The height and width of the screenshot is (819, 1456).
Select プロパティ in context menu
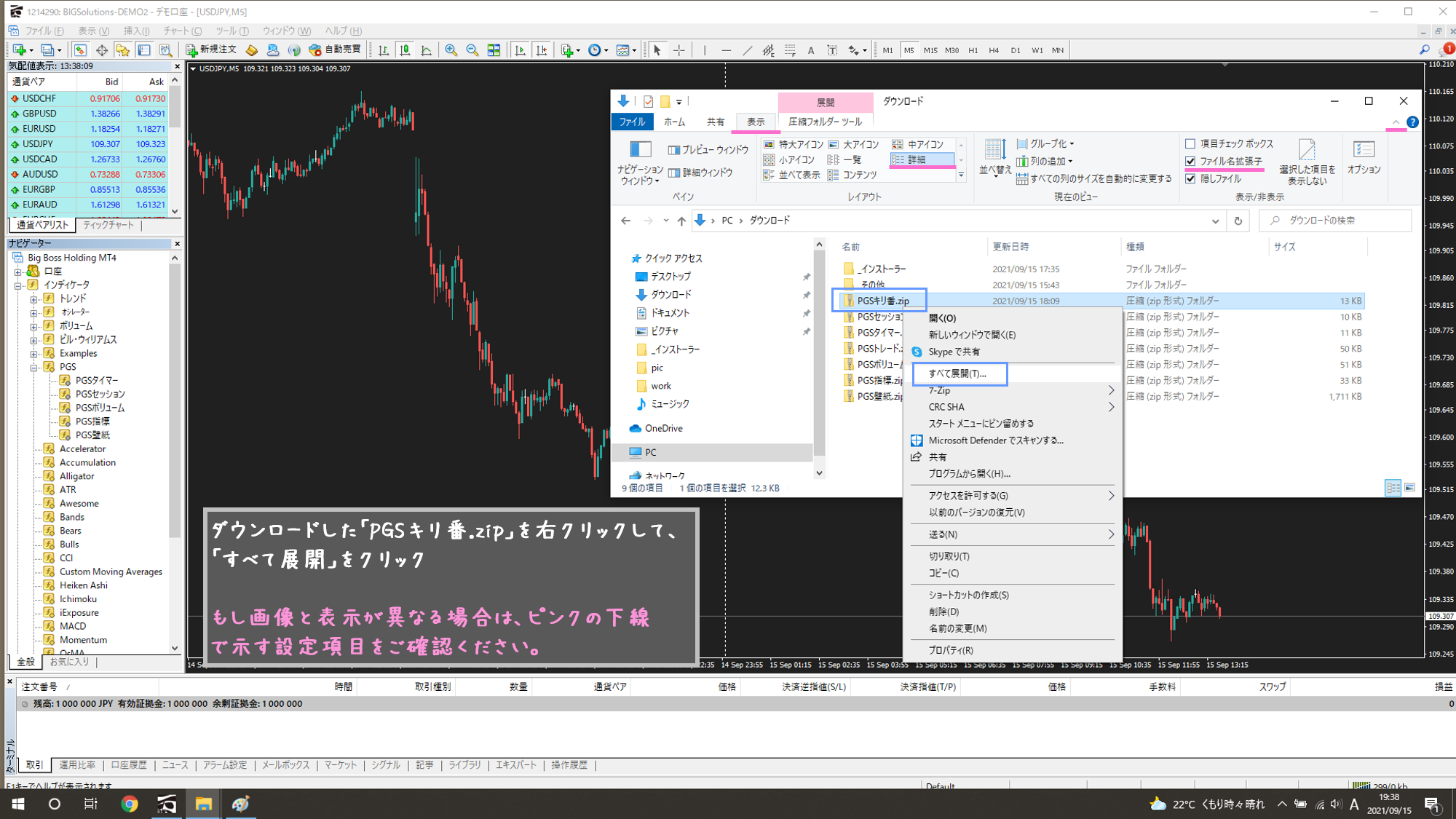[x=950, y=650]
